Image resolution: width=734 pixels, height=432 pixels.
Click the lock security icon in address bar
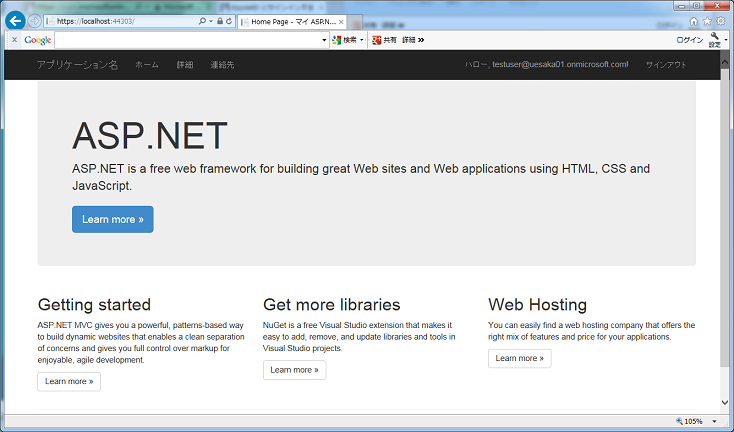click(x=220, y=21)
